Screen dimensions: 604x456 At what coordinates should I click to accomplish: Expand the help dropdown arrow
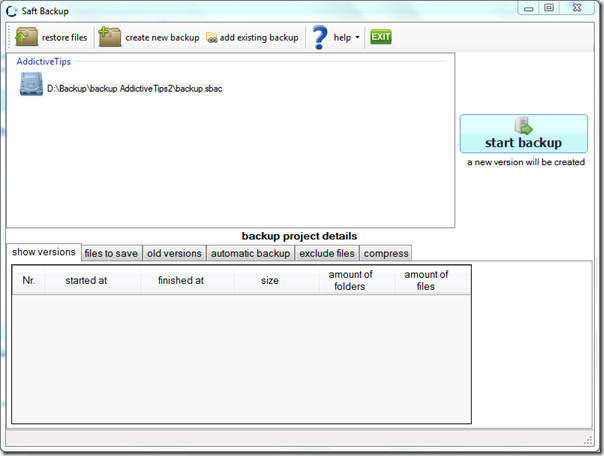pos(357,37)
